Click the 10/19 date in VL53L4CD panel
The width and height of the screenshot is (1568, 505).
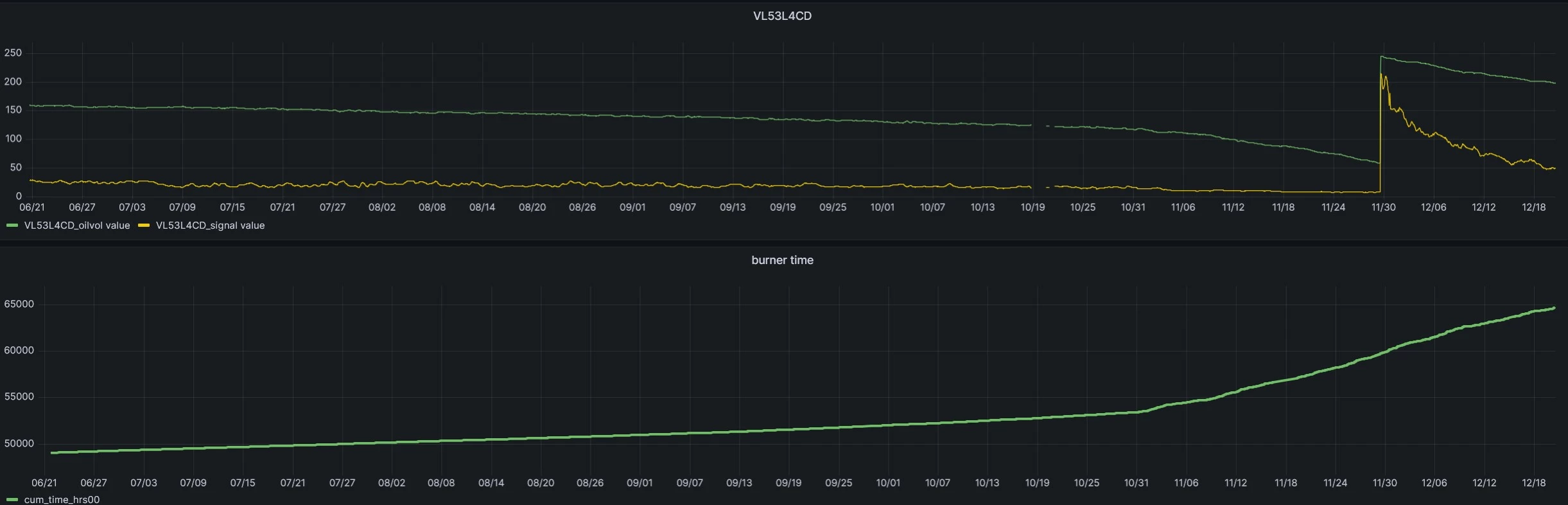coord(1032,208)
